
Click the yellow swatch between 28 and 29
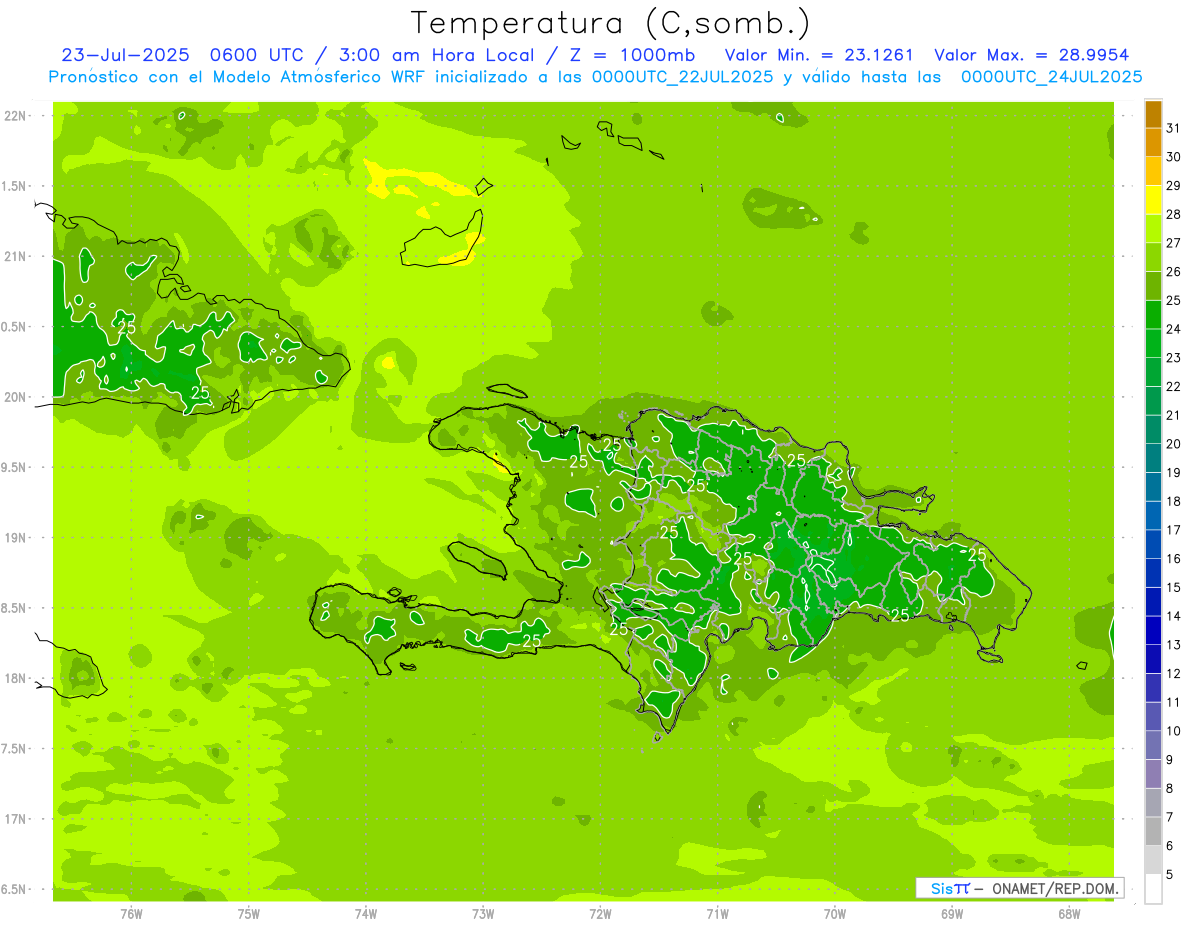(1153, 200)
